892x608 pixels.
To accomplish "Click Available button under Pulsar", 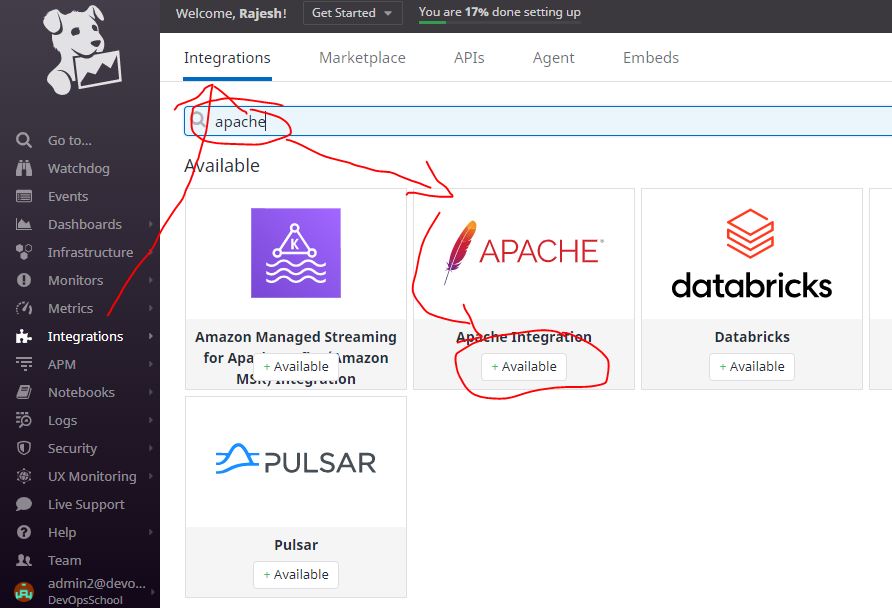I will [296, 575].
